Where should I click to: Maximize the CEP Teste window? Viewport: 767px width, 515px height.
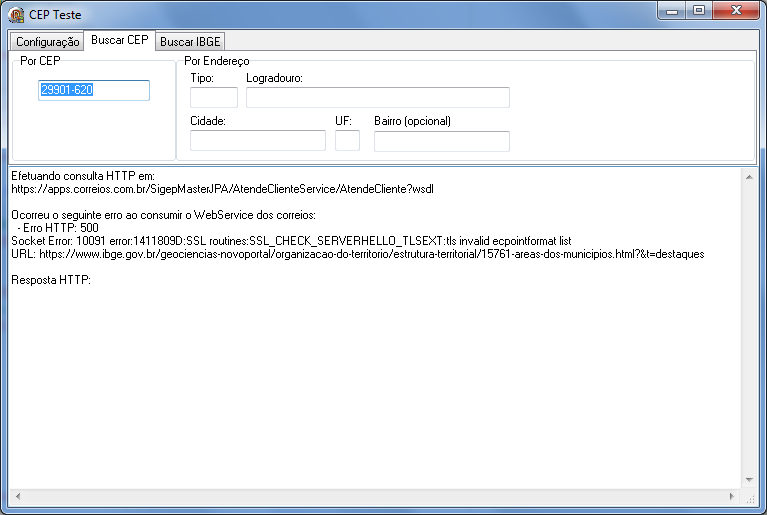(x=699, y=11)
